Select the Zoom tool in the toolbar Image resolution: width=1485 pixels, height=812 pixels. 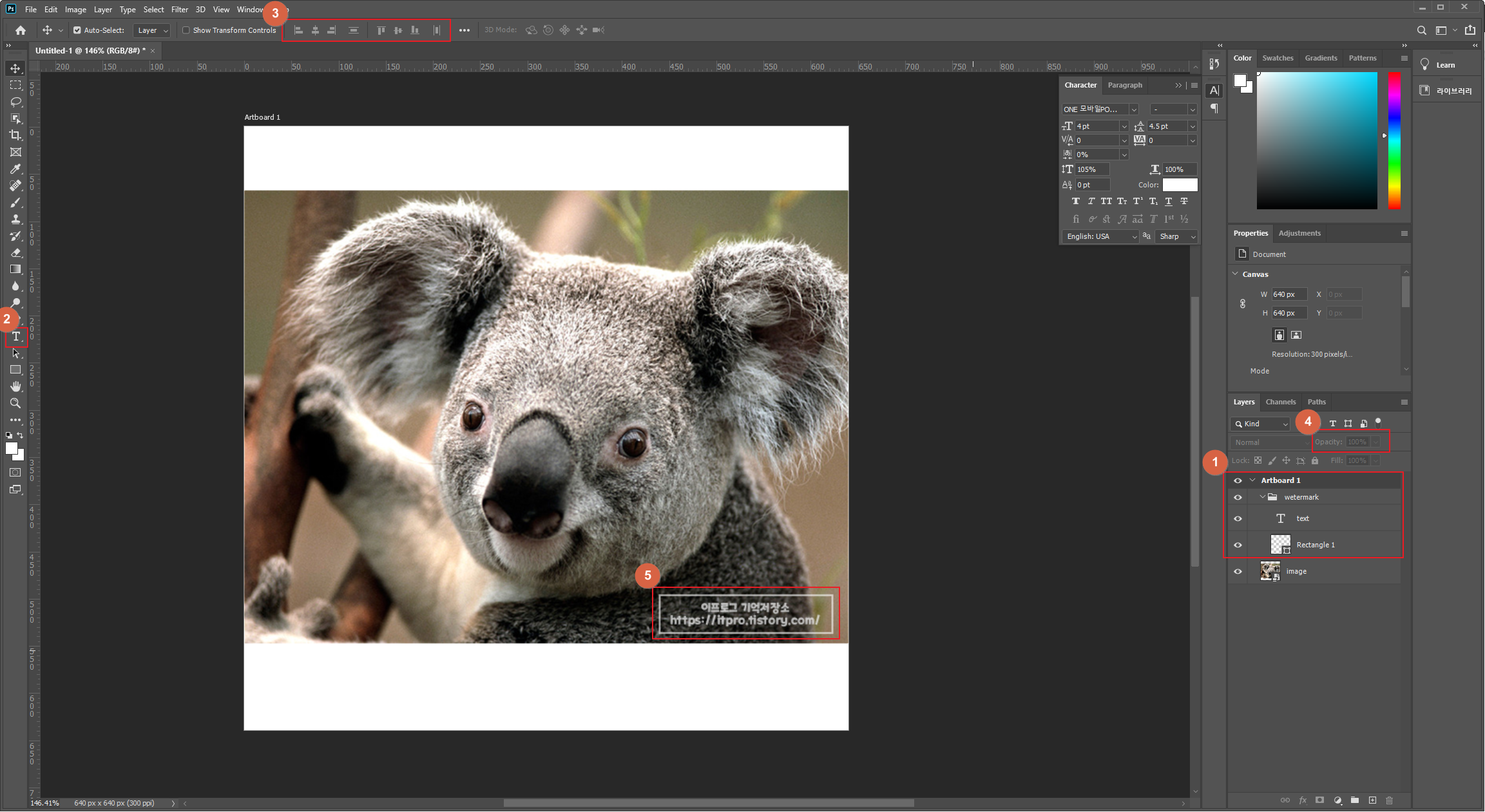pyautogui.click(x=15, y=403)
